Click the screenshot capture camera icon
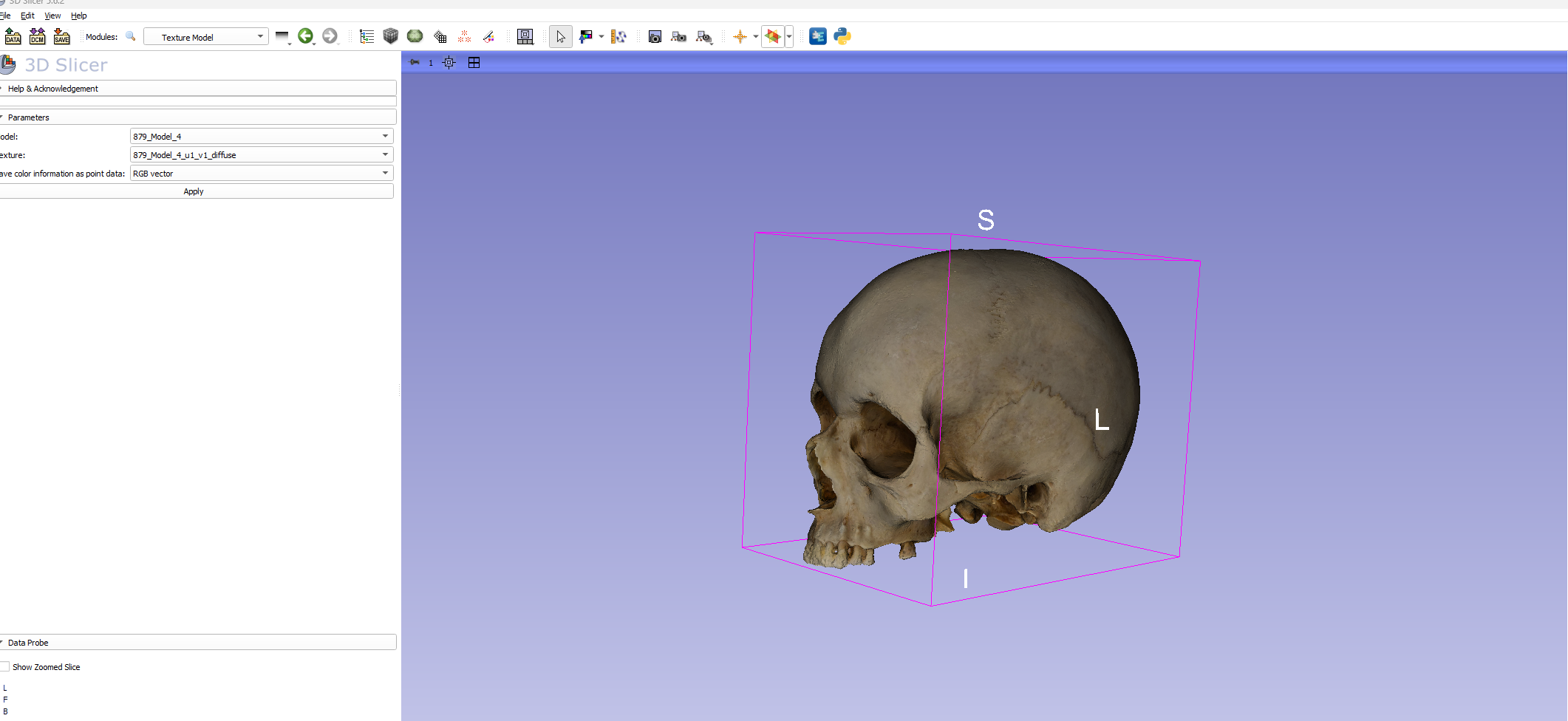 [654, 37]
